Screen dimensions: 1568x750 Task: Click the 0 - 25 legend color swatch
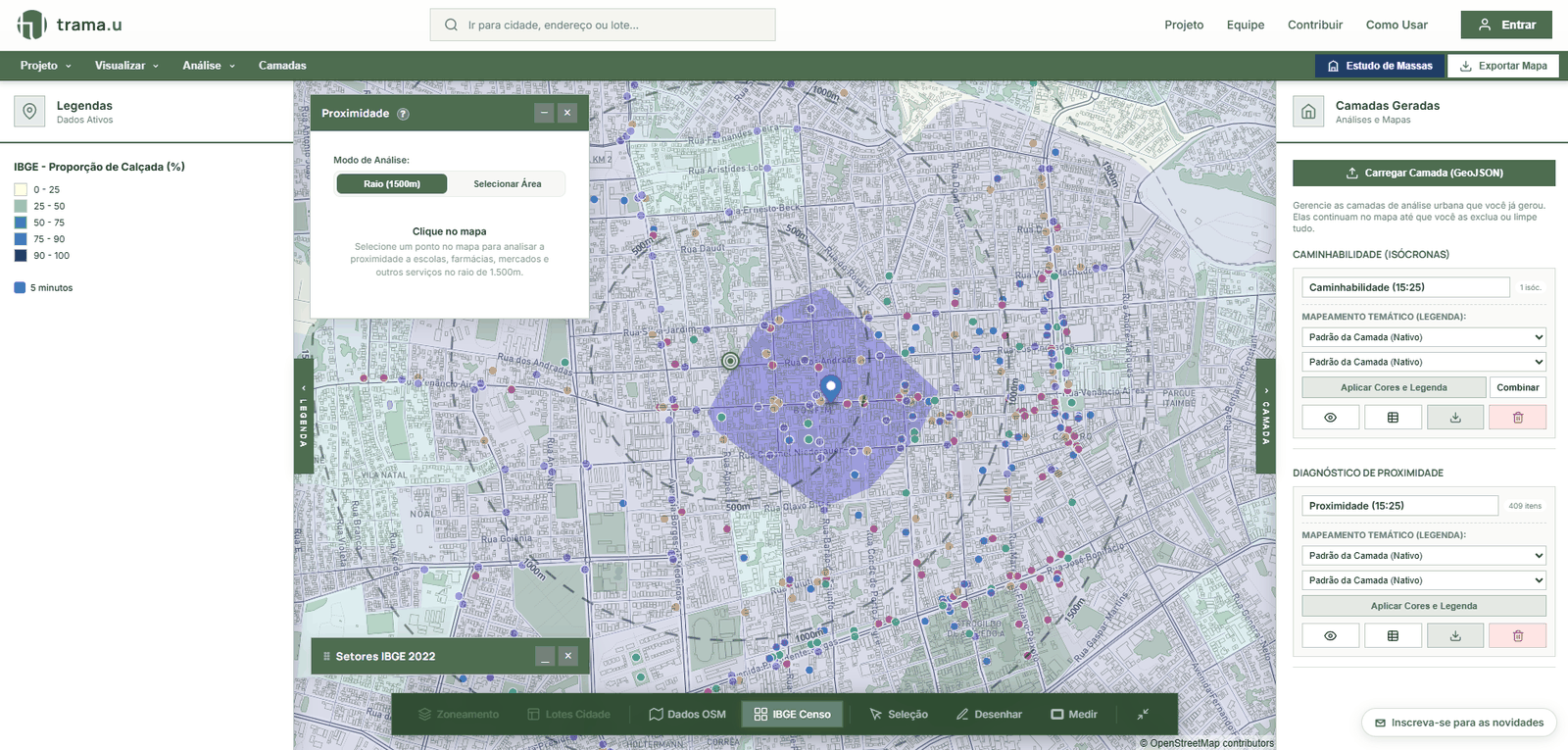(21, 190)
